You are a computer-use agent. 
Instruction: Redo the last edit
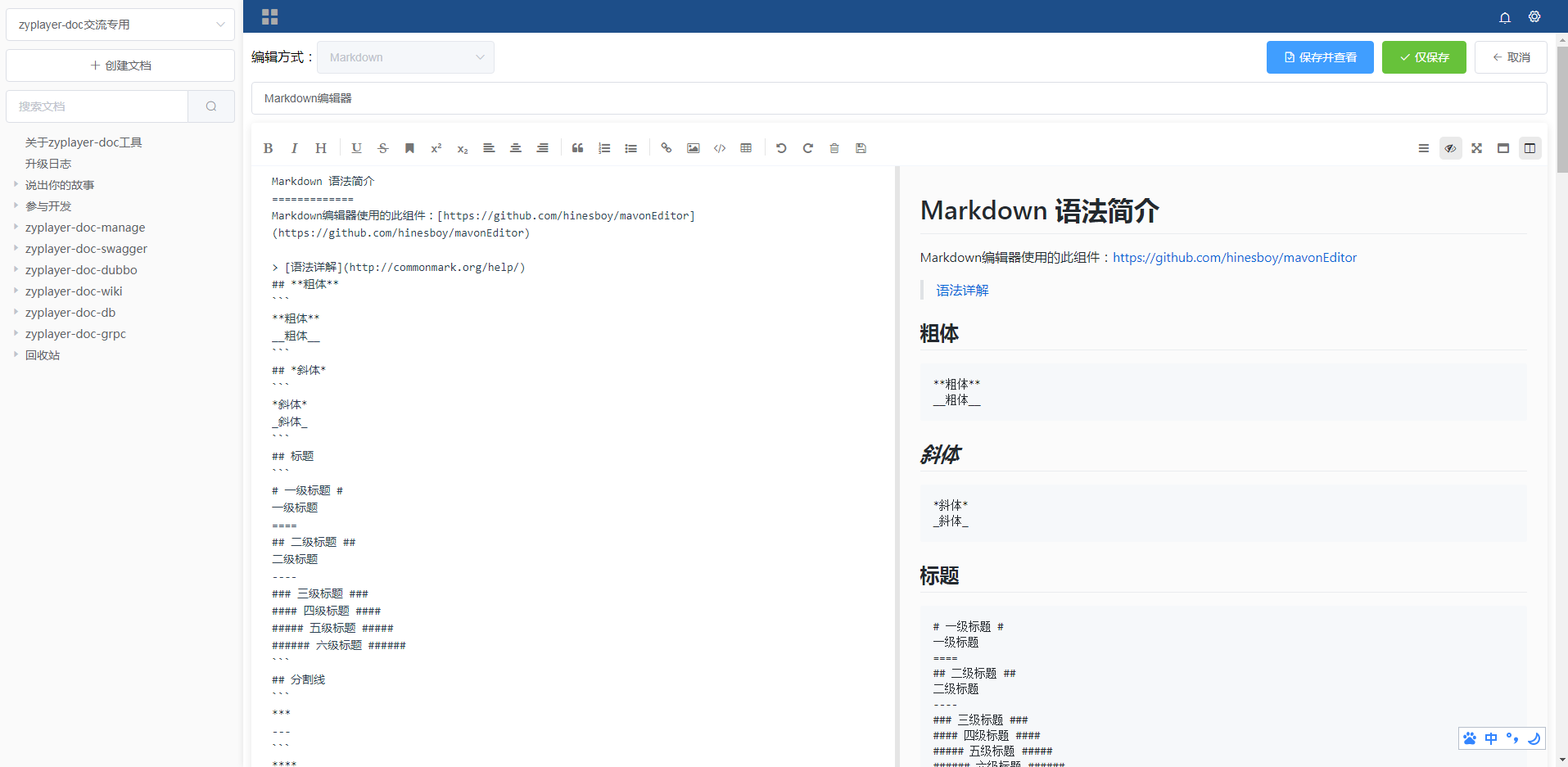click(808, 148)
